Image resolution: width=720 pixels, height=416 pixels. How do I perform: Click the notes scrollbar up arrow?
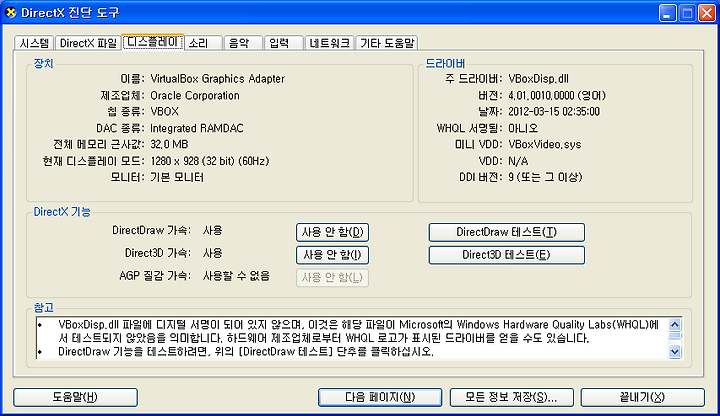[x=675, y=325]
